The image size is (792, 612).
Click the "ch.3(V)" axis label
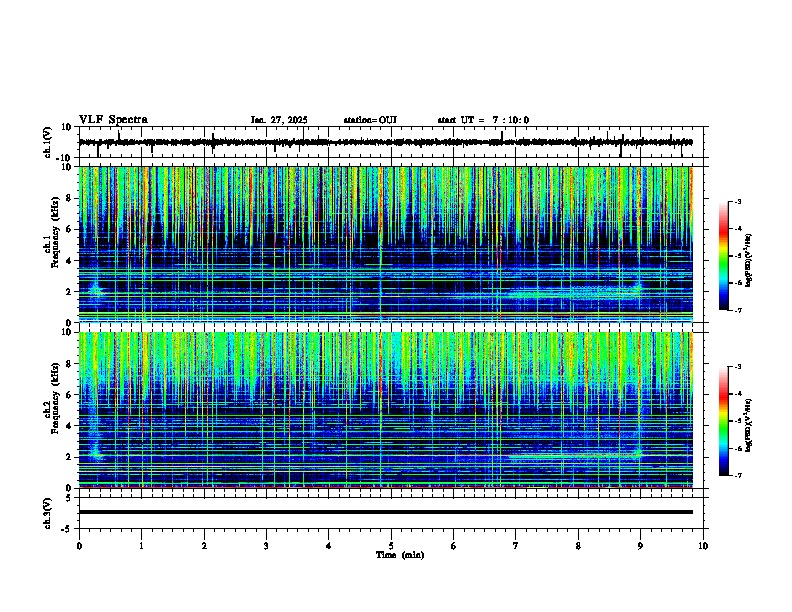coord(48,513)
